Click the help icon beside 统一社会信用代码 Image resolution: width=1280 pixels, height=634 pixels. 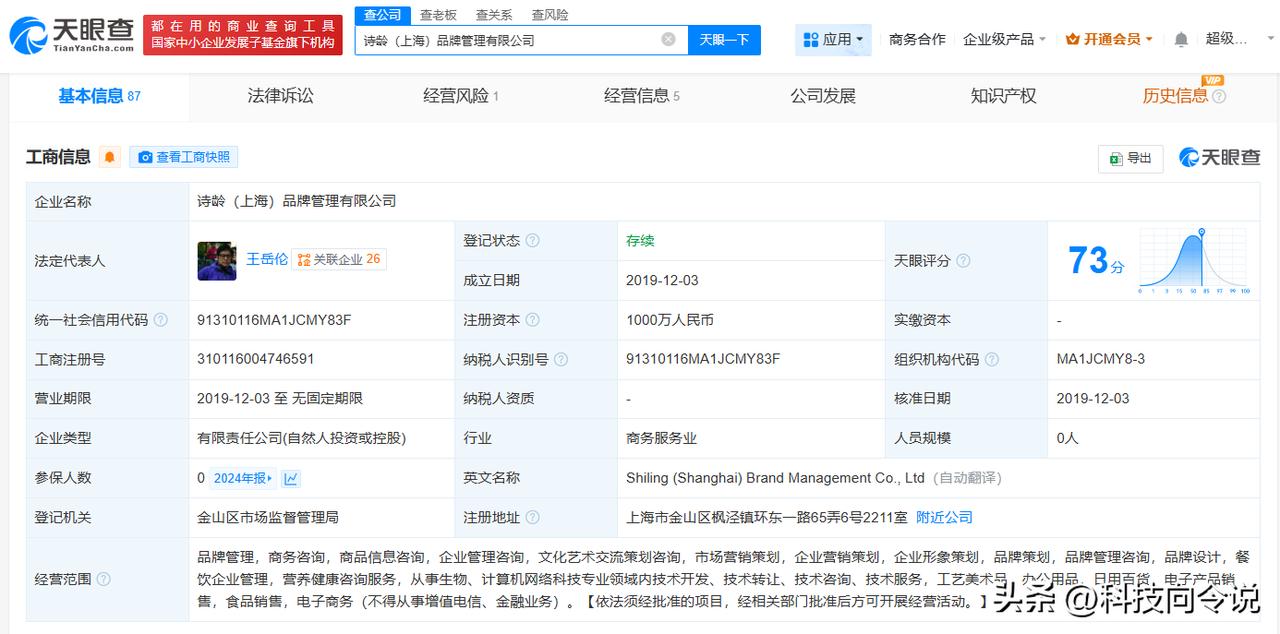[161, 320]
